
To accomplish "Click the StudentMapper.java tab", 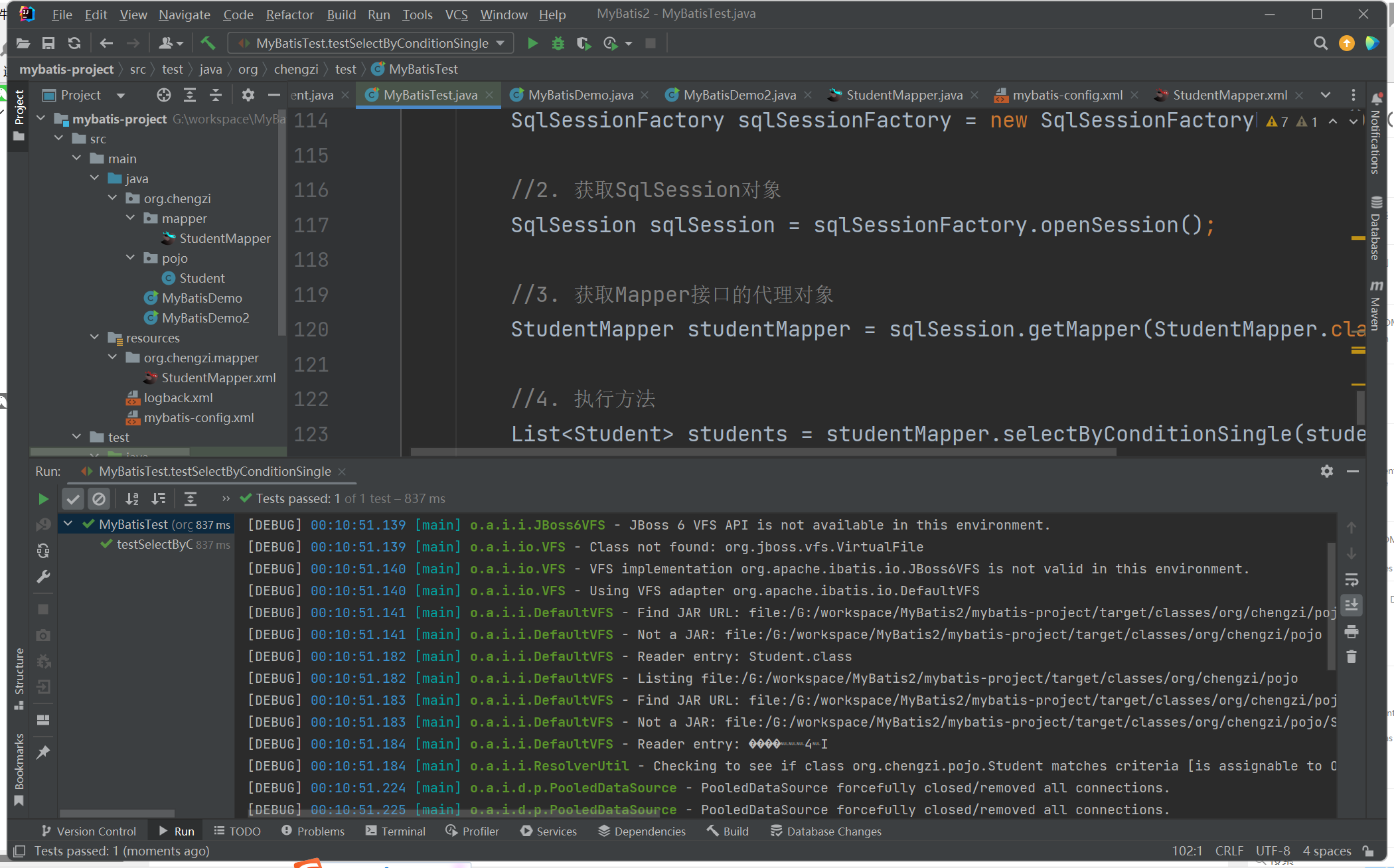I will [x=898, y=94].
